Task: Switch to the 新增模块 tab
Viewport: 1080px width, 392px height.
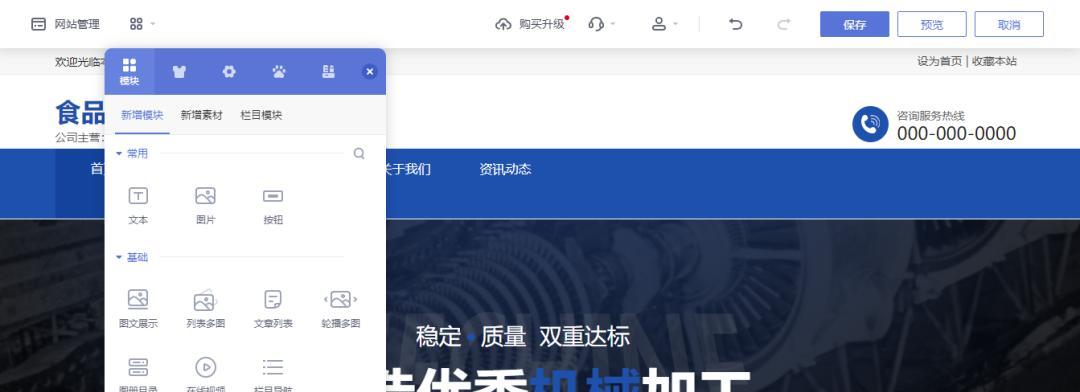Action: (142, 115)
